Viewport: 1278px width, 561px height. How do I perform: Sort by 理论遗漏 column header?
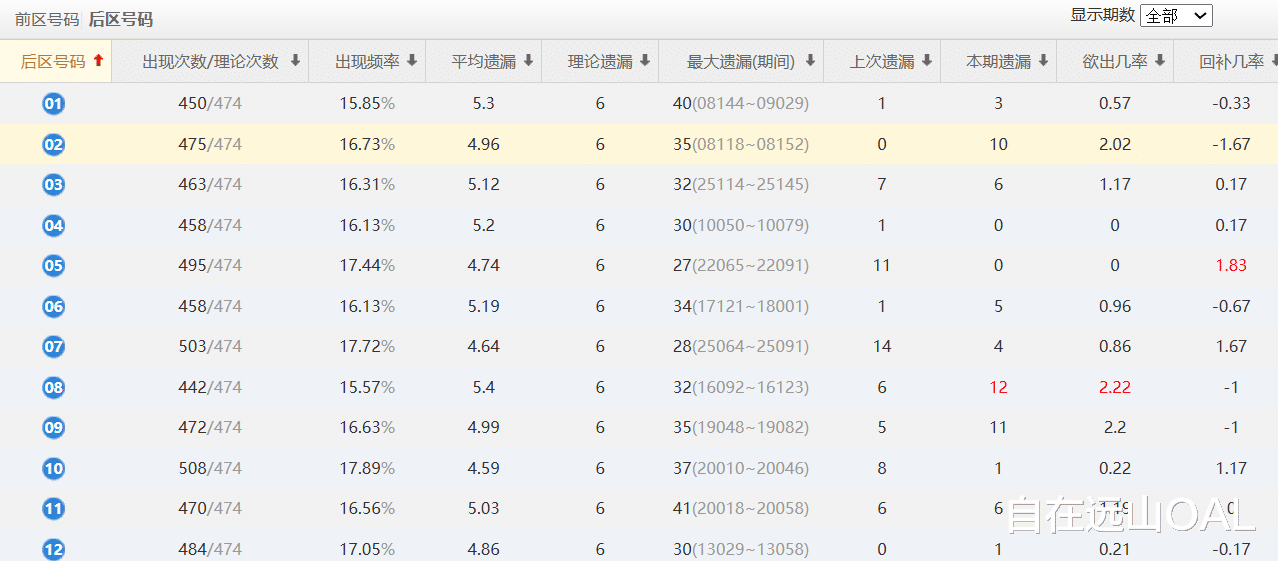[600, 61]
